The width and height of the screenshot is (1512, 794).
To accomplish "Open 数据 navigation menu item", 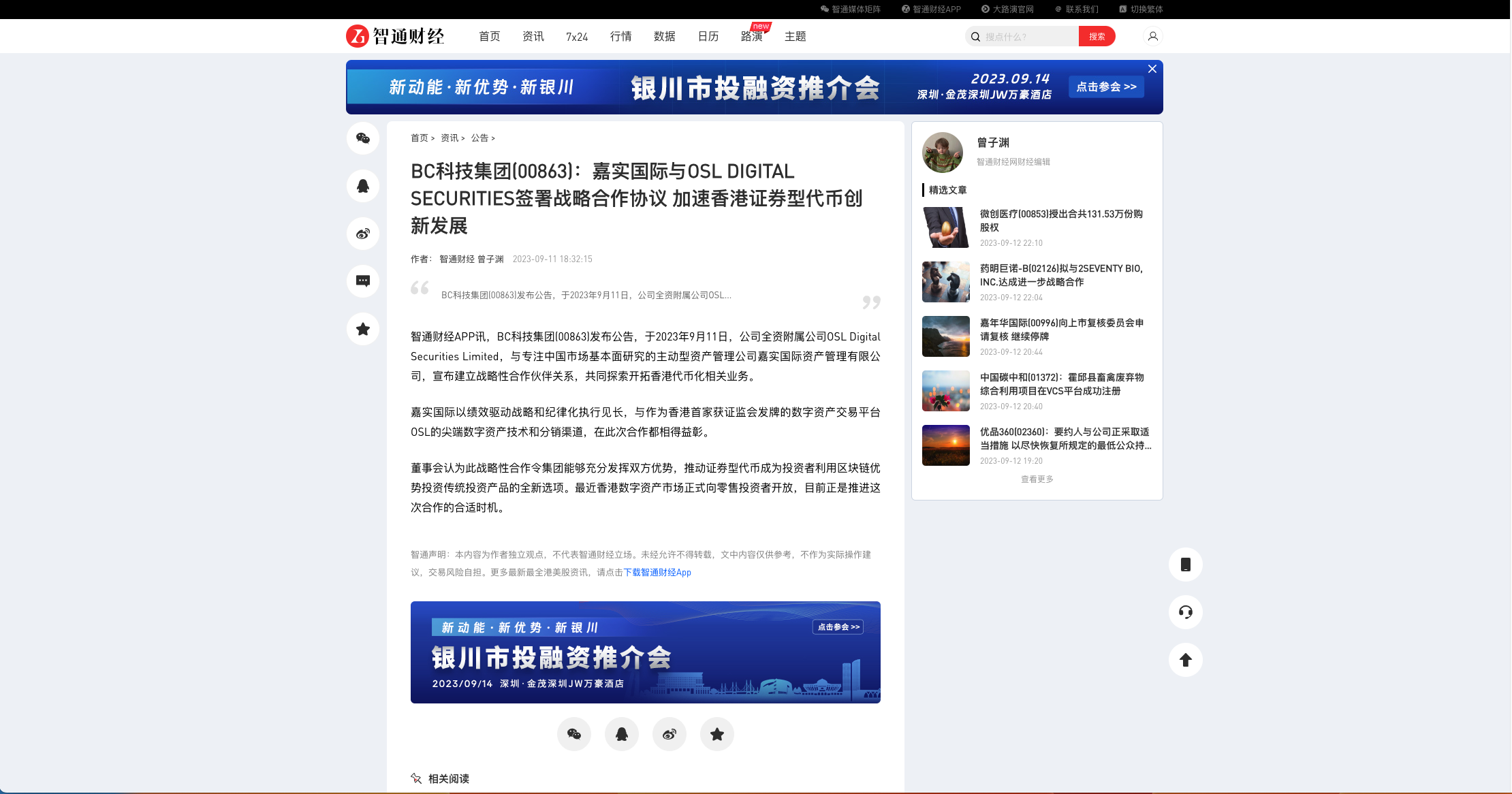I will (x=665, y=36).
